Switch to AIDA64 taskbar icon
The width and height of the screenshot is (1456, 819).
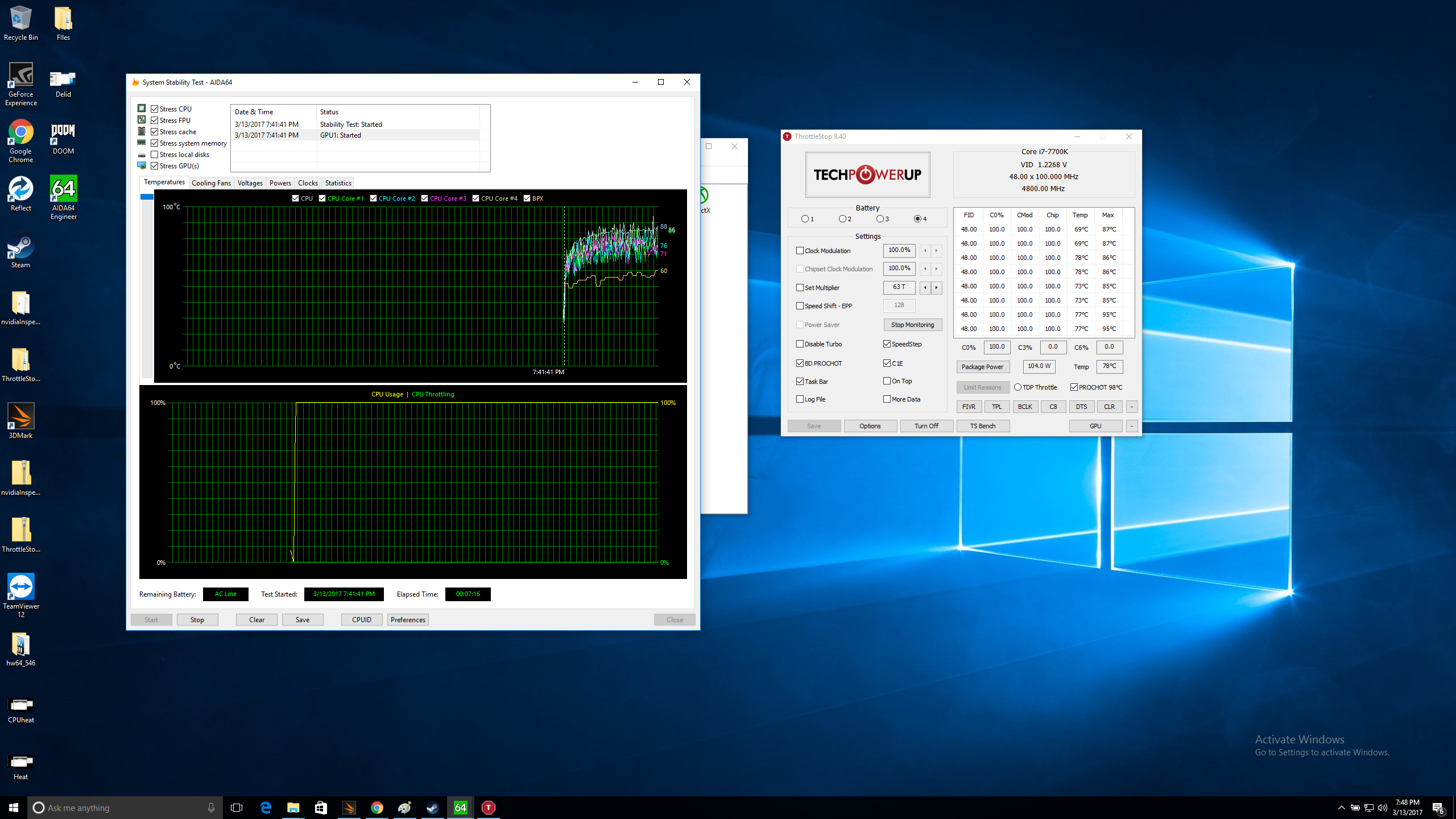[x=461, y=808]
